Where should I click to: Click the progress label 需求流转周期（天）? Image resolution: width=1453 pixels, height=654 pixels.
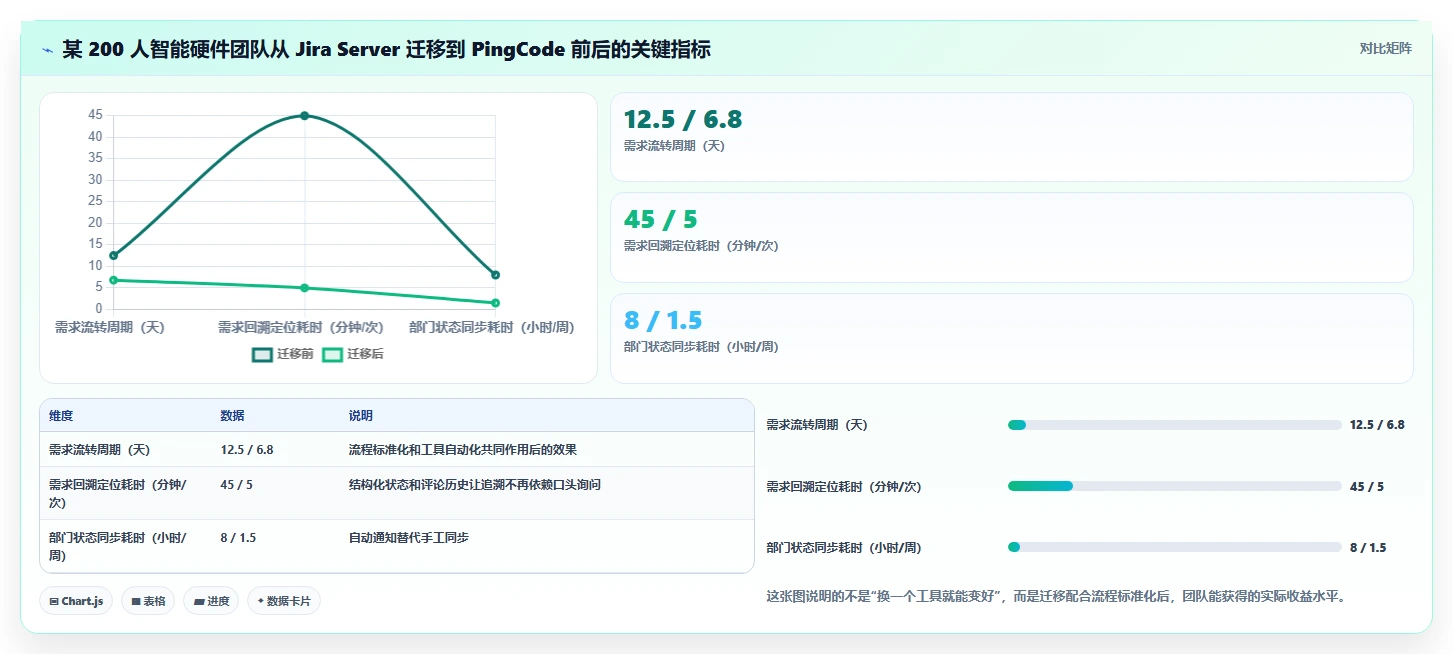817,425
